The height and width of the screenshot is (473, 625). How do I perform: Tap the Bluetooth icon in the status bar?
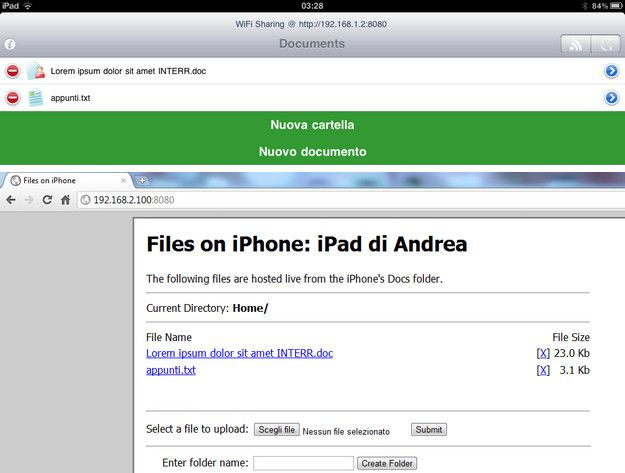pyautogui.click(x=585, y=6)
